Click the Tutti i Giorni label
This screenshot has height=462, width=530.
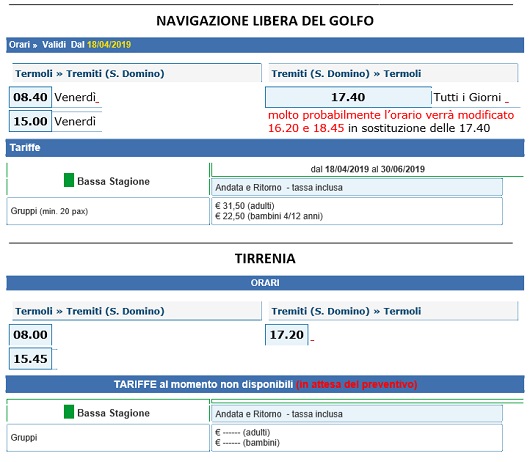[467, 97]
